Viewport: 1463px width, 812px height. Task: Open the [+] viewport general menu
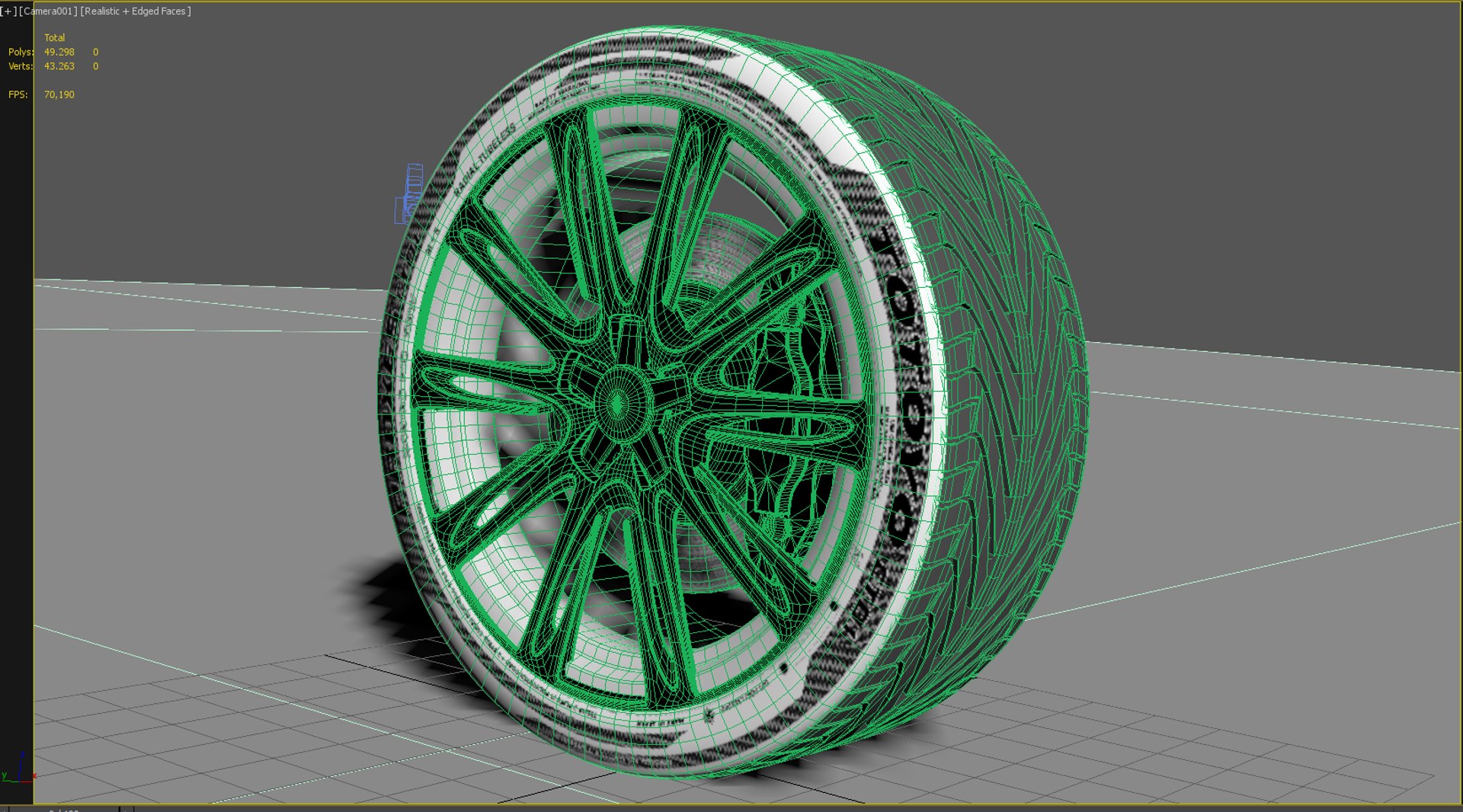point(8,11)
